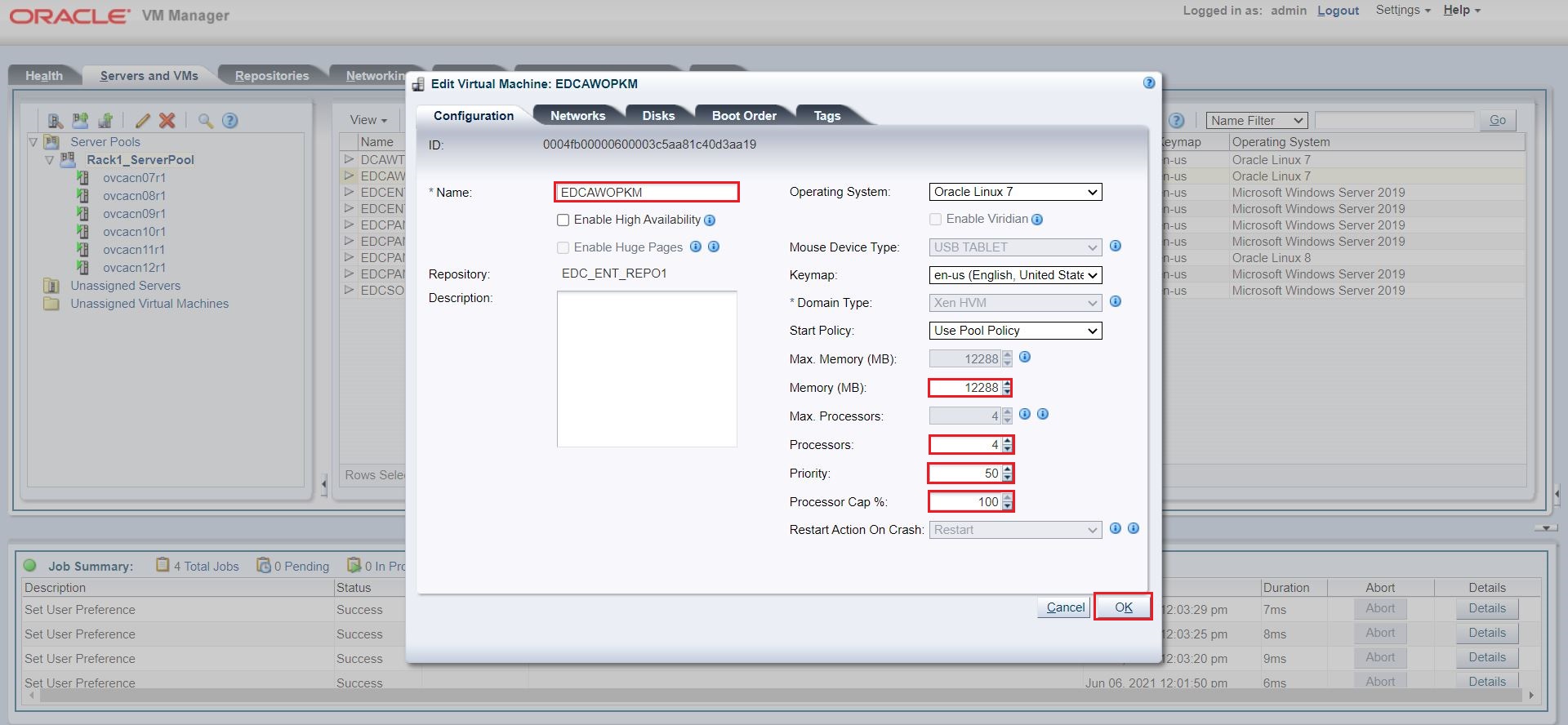This screenshot has width=1568, height=725.
Task: Expand the DCAWT table row
Action: pos(350,159)
